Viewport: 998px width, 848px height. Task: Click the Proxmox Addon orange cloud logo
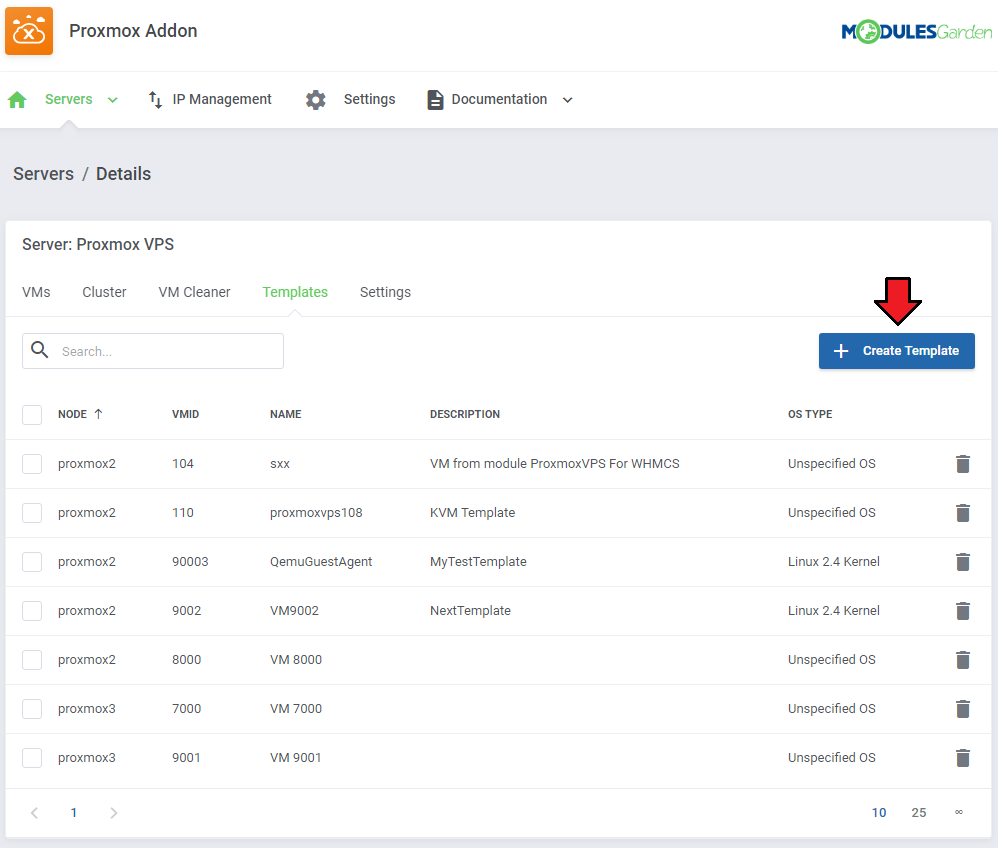[29, 31]
